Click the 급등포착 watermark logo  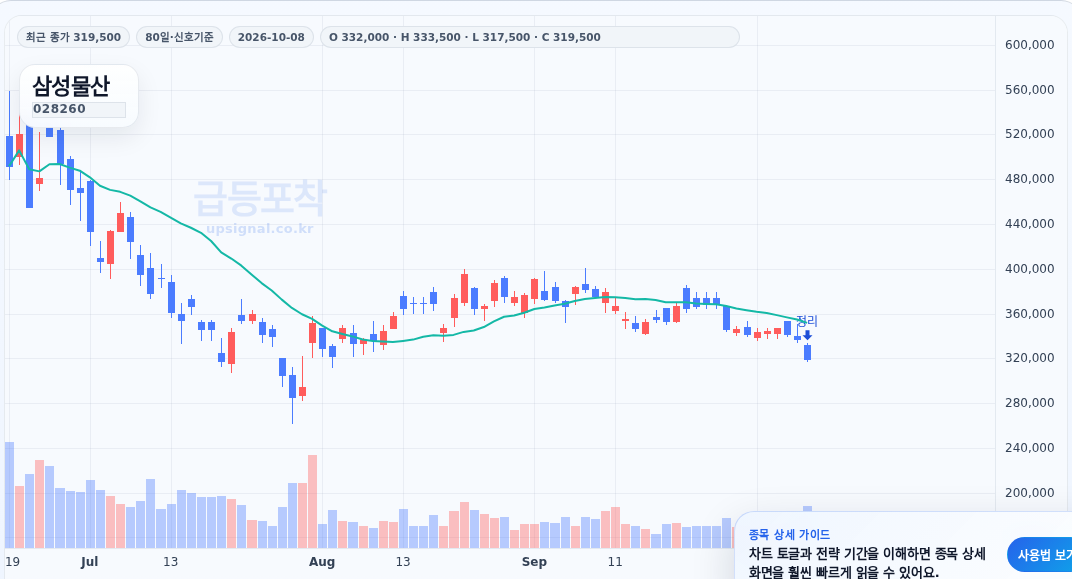pyautogui.click(x=260, y=198)
